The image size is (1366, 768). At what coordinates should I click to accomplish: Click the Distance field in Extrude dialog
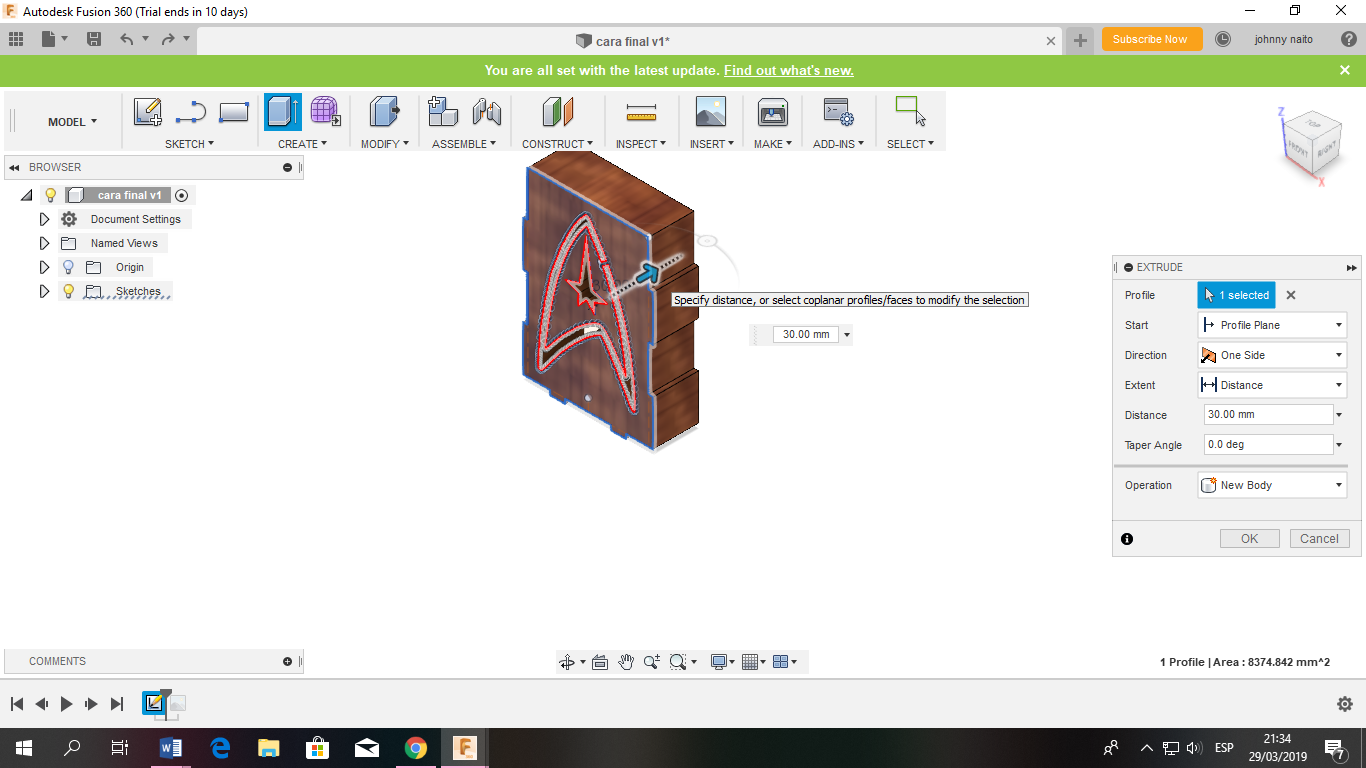click(x=1268, y=414)
